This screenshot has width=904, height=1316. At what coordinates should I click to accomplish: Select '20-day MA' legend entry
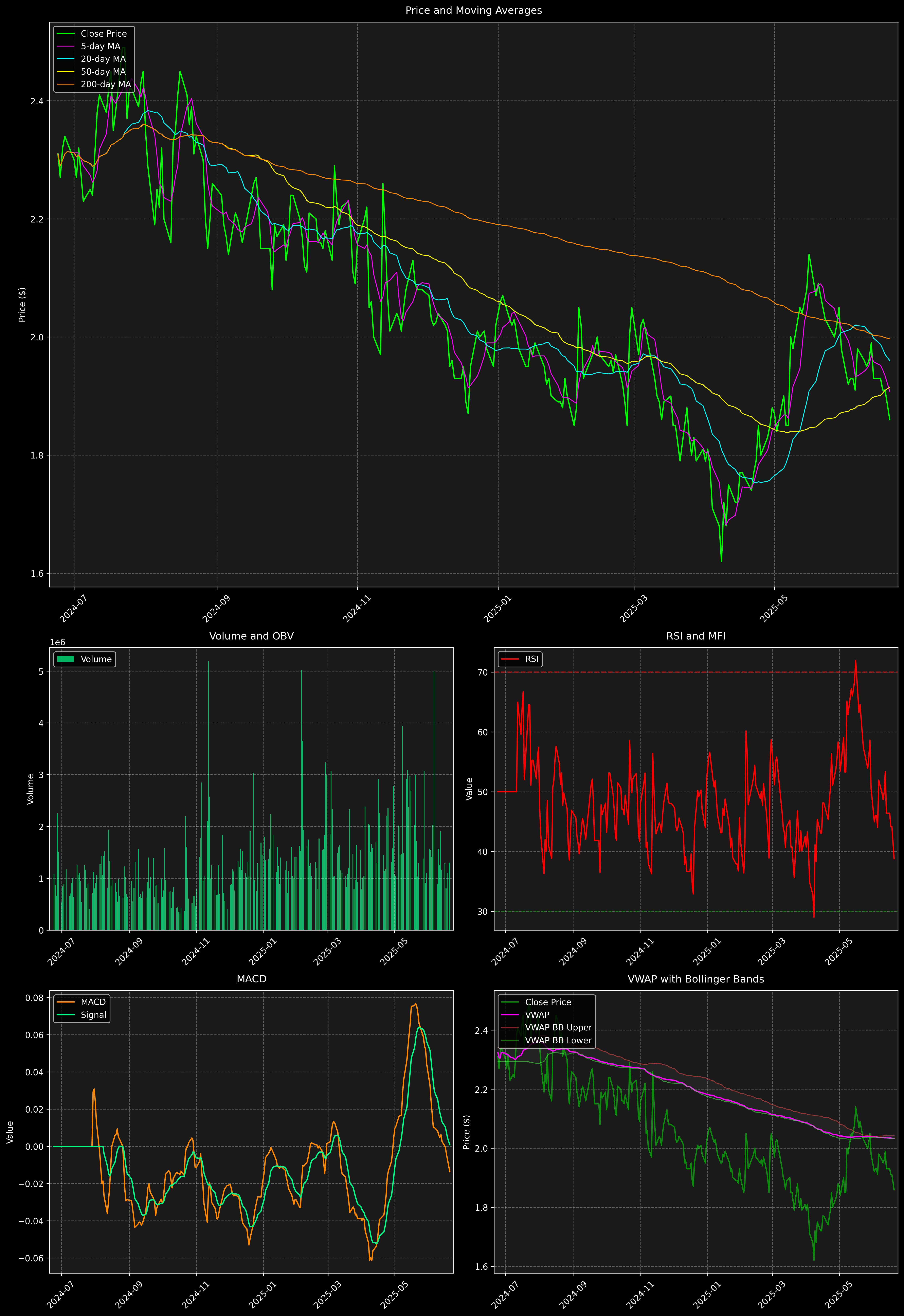tap(103, 59)
